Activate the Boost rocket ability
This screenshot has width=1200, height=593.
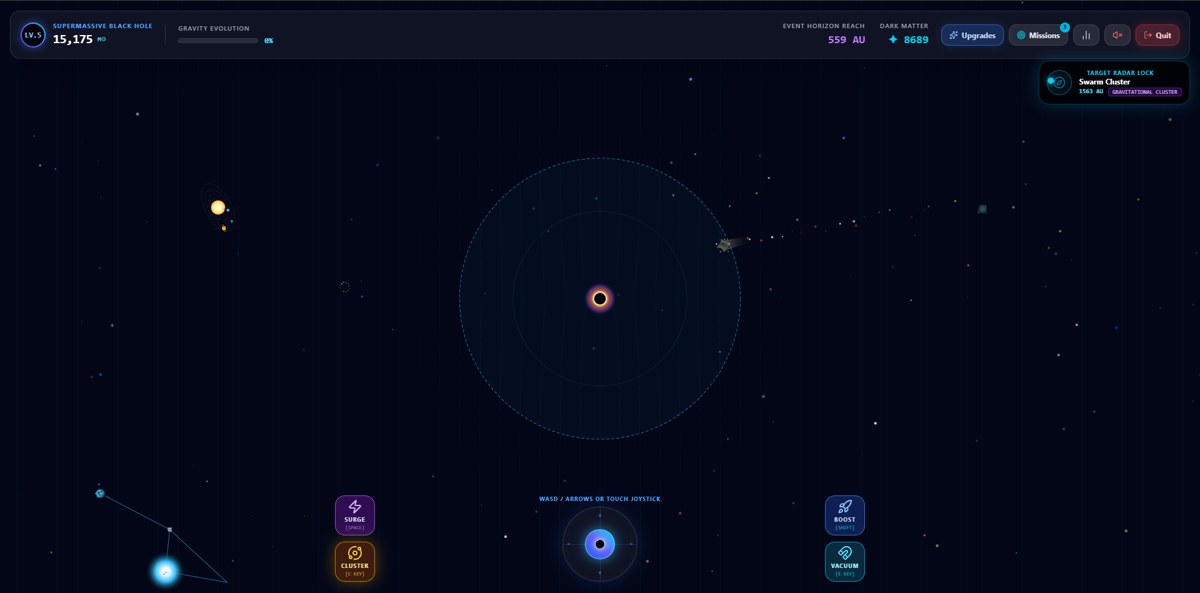845,515
